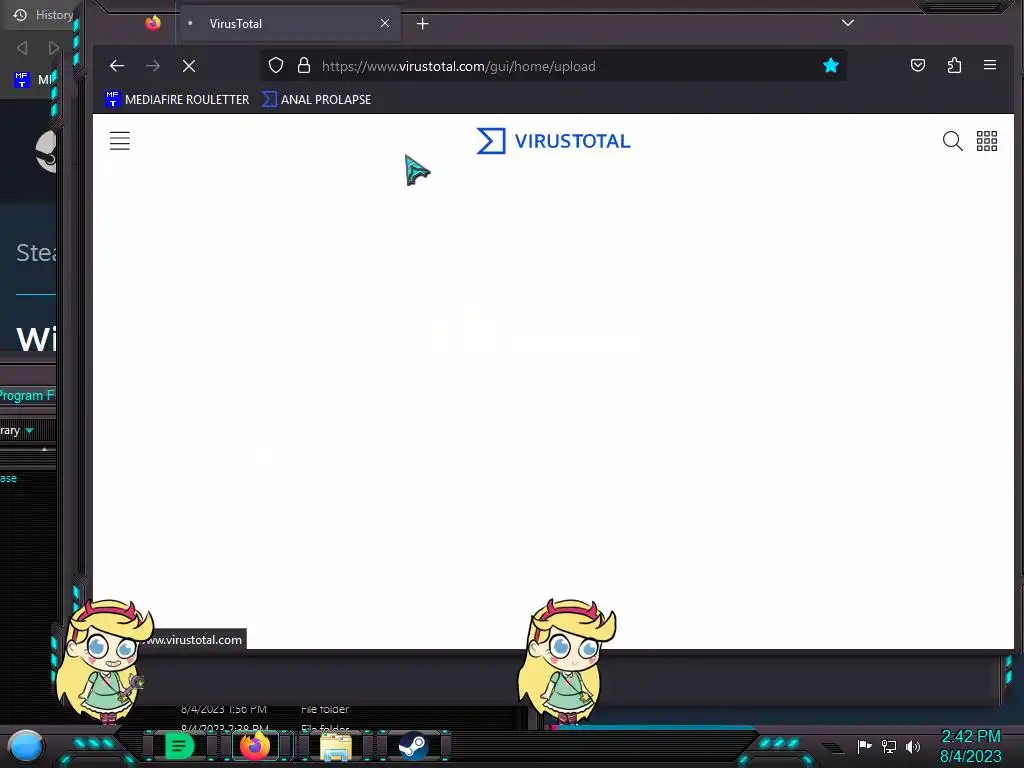The image size is (1024, 768).
Task: Open the VirusTotal page sidebar menu
Action: click(120, 140)
